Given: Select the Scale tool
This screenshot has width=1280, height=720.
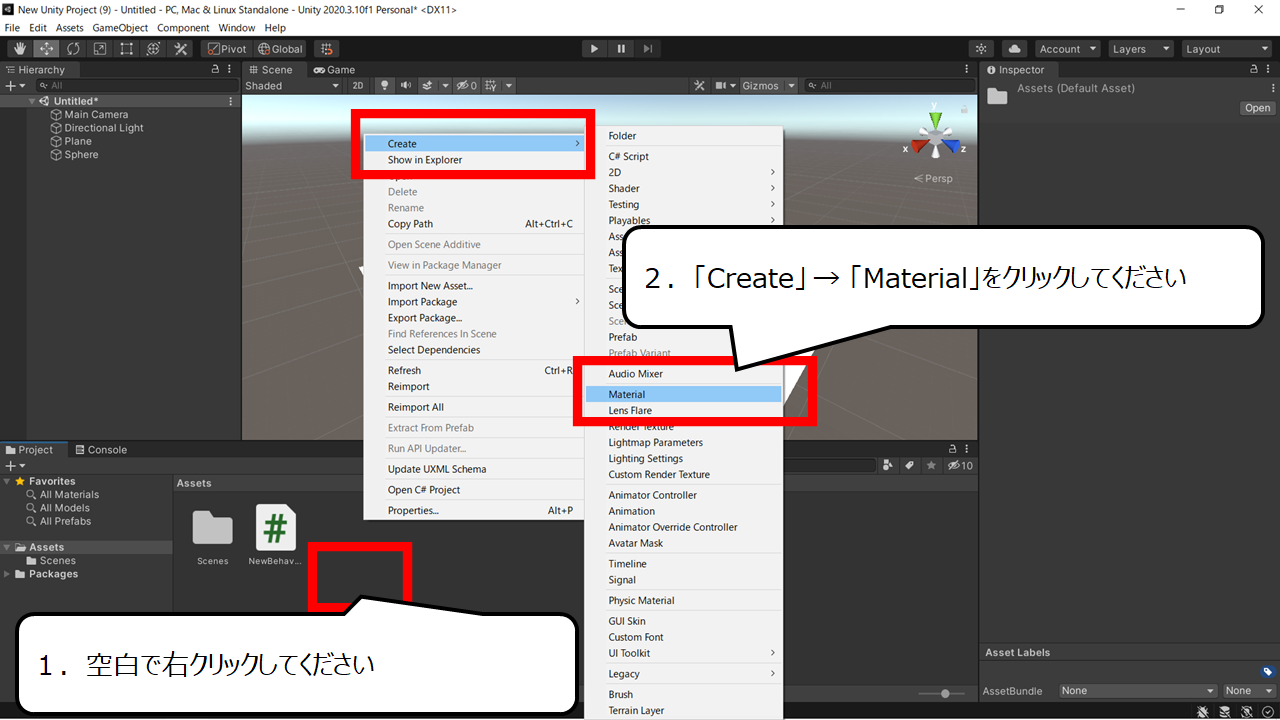Looking at the screenshot, I should [x=100, y=49].
